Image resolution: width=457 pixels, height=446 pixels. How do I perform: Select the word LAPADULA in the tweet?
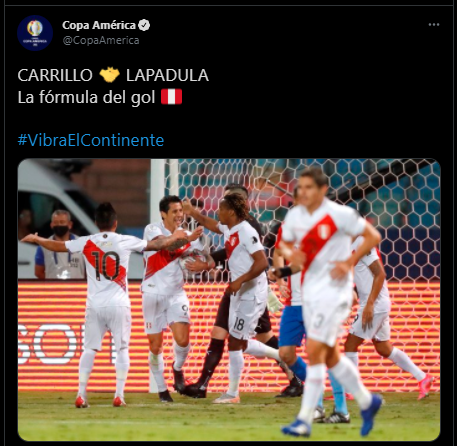[167, 75]
